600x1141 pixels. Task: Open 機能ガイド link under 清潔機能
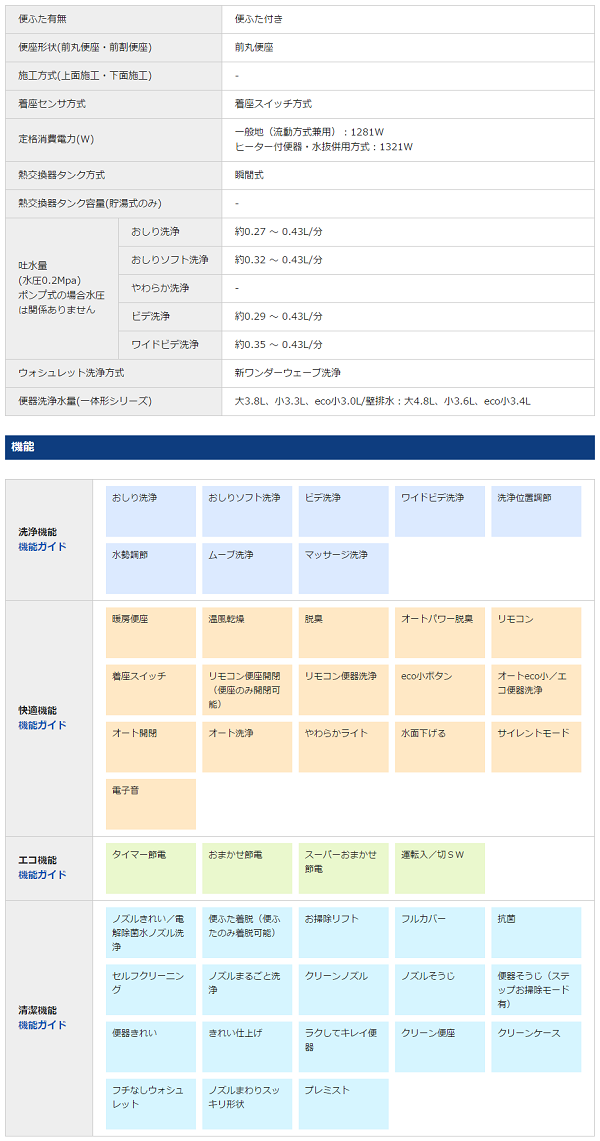42,1025
